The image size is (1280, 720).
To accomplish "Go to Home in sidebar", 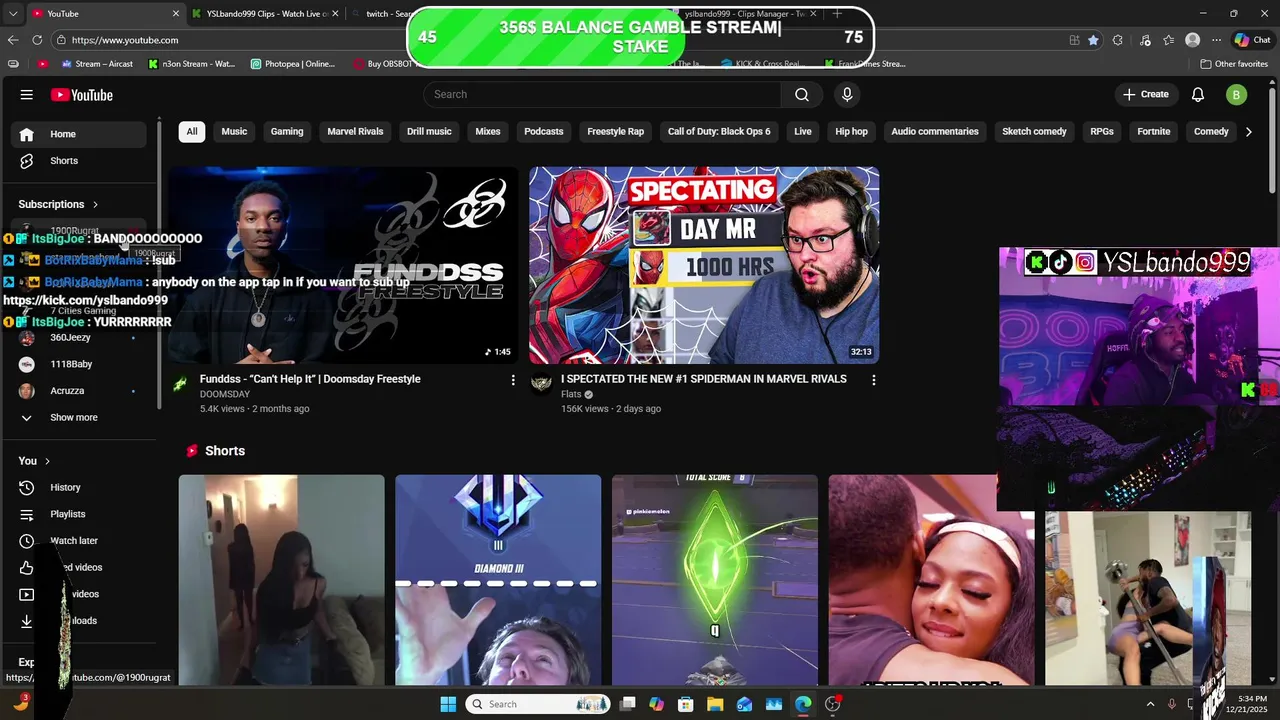I will click(80, 134).
